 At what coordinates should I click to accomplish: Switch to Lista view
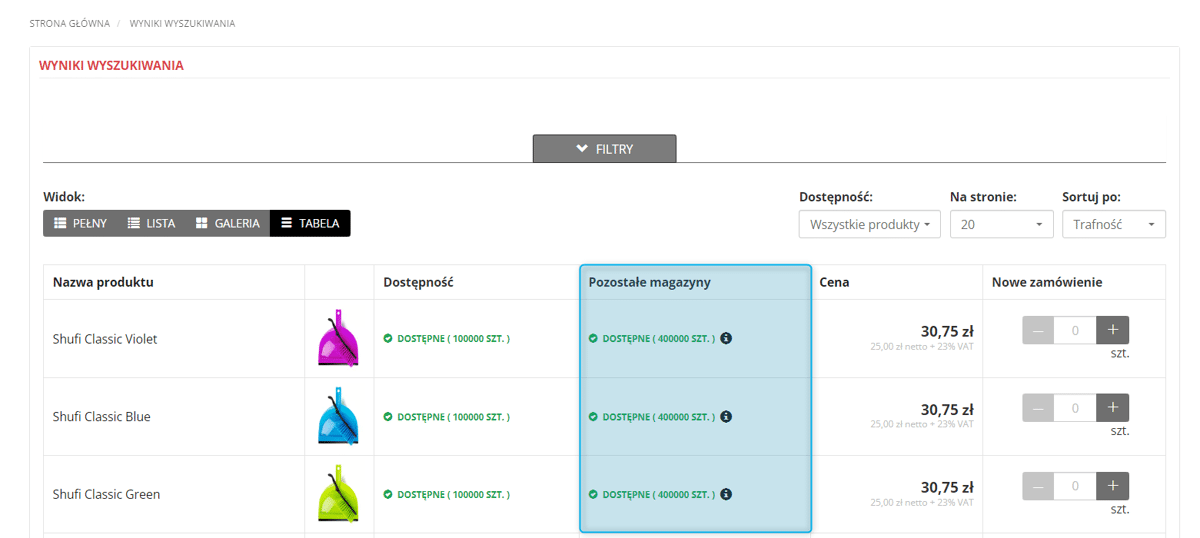click(x=151, y=223)
